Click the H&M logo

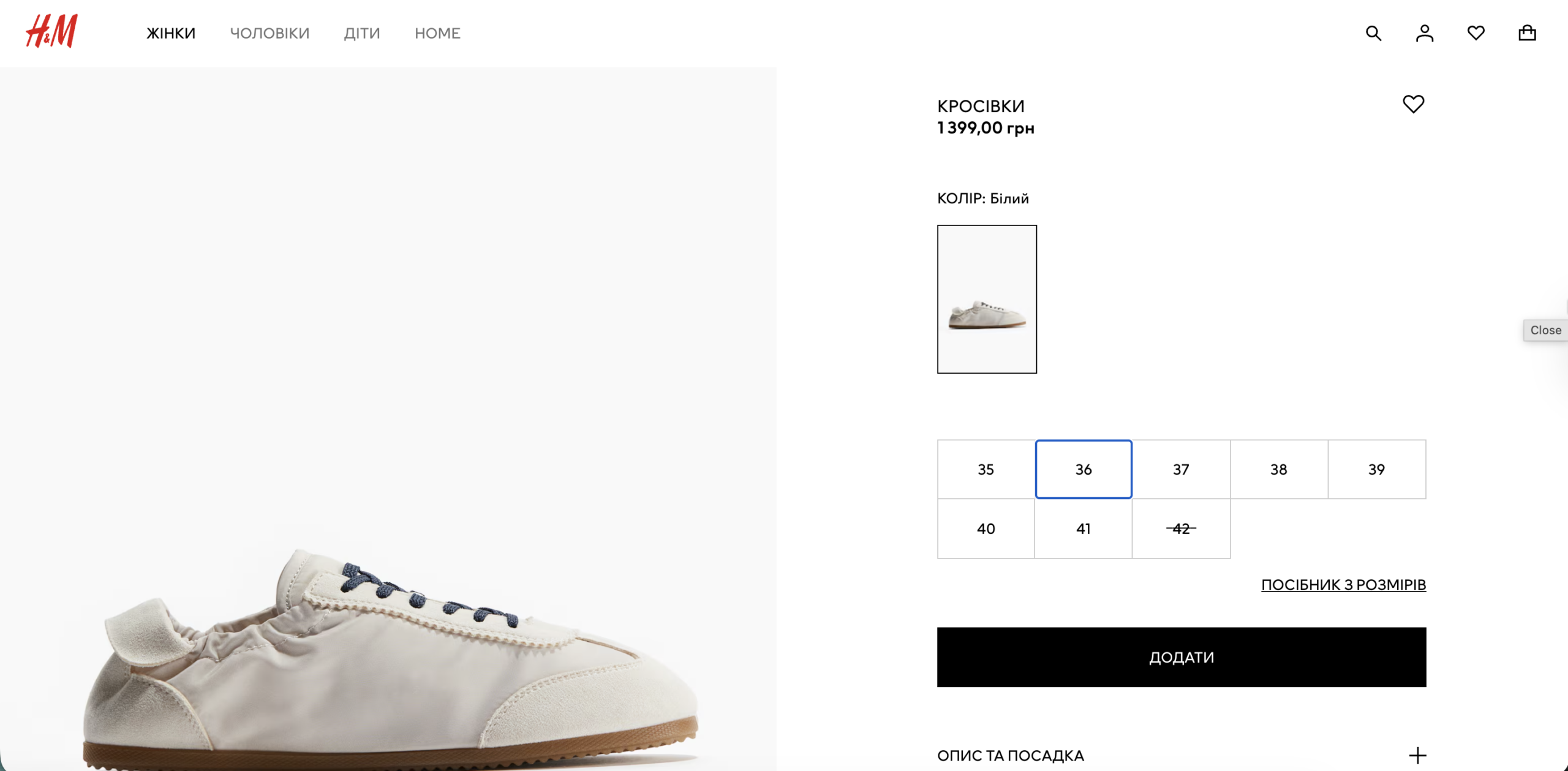(51, 31)
